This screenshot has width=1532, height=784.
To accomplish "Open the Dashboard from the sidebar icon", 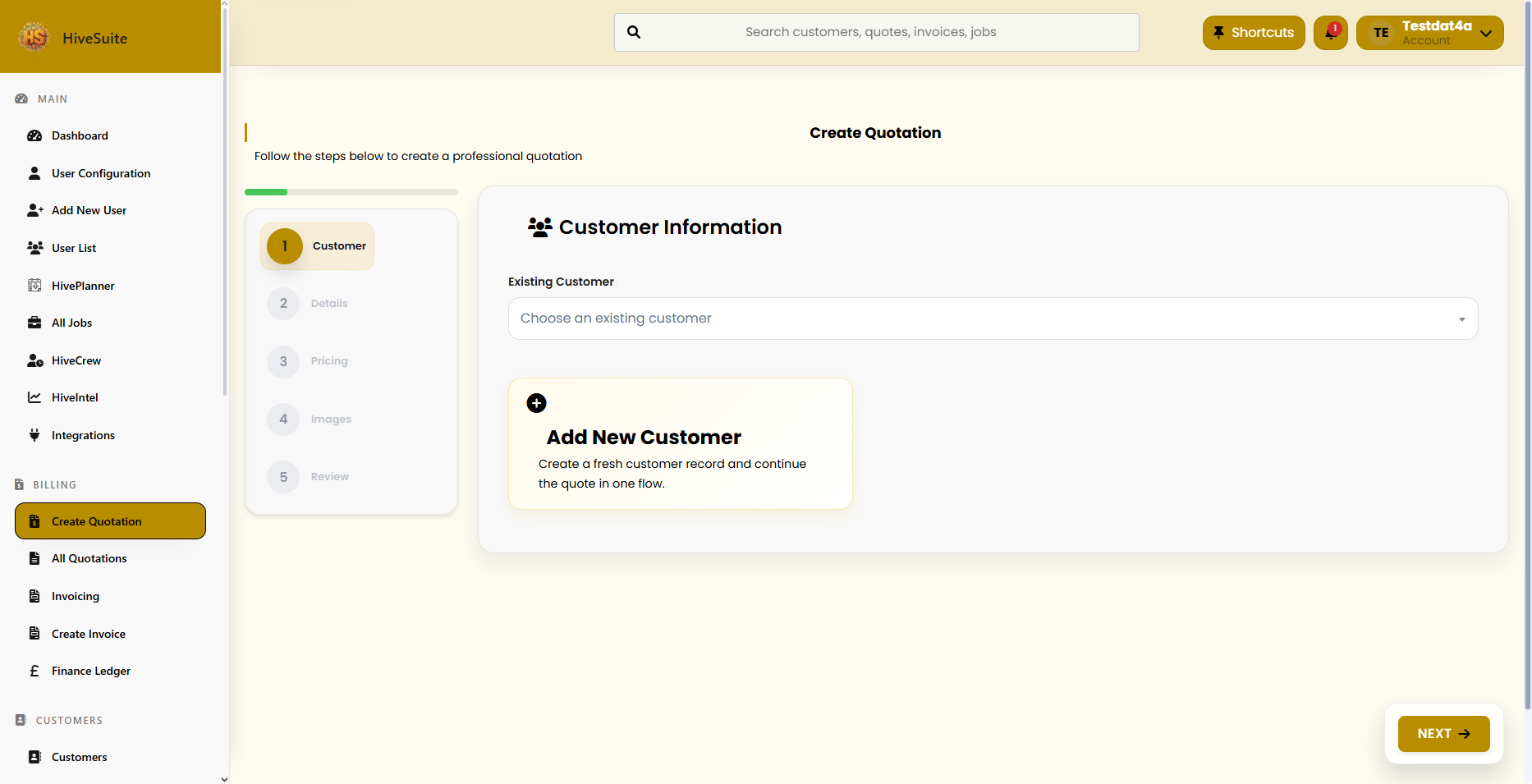I will pos(34,135).
